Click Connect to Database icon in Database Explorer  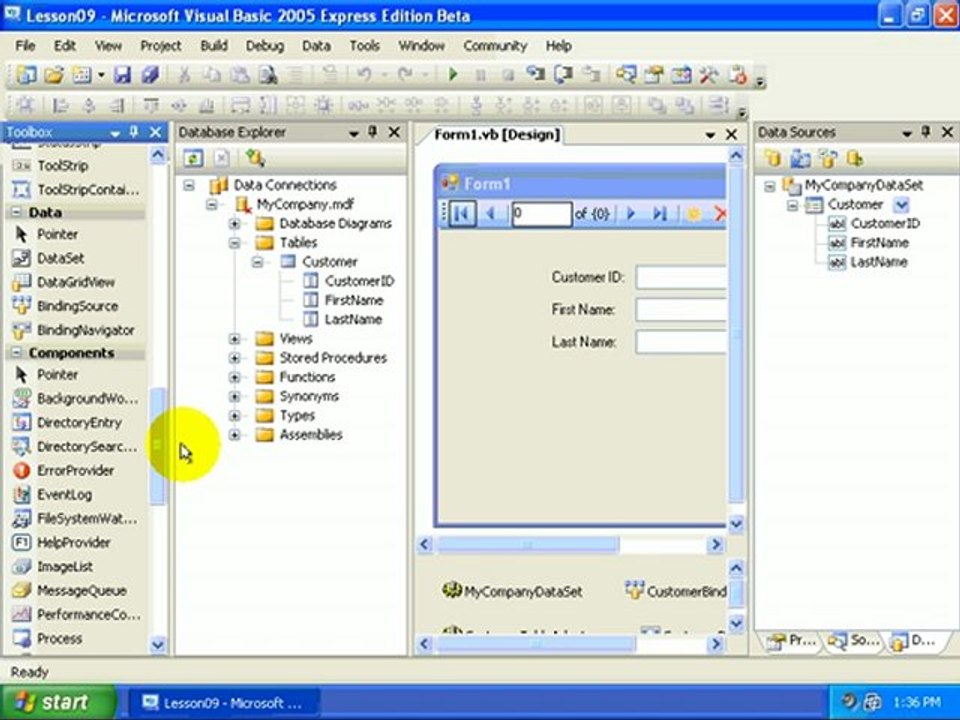(x=255, y=159)
